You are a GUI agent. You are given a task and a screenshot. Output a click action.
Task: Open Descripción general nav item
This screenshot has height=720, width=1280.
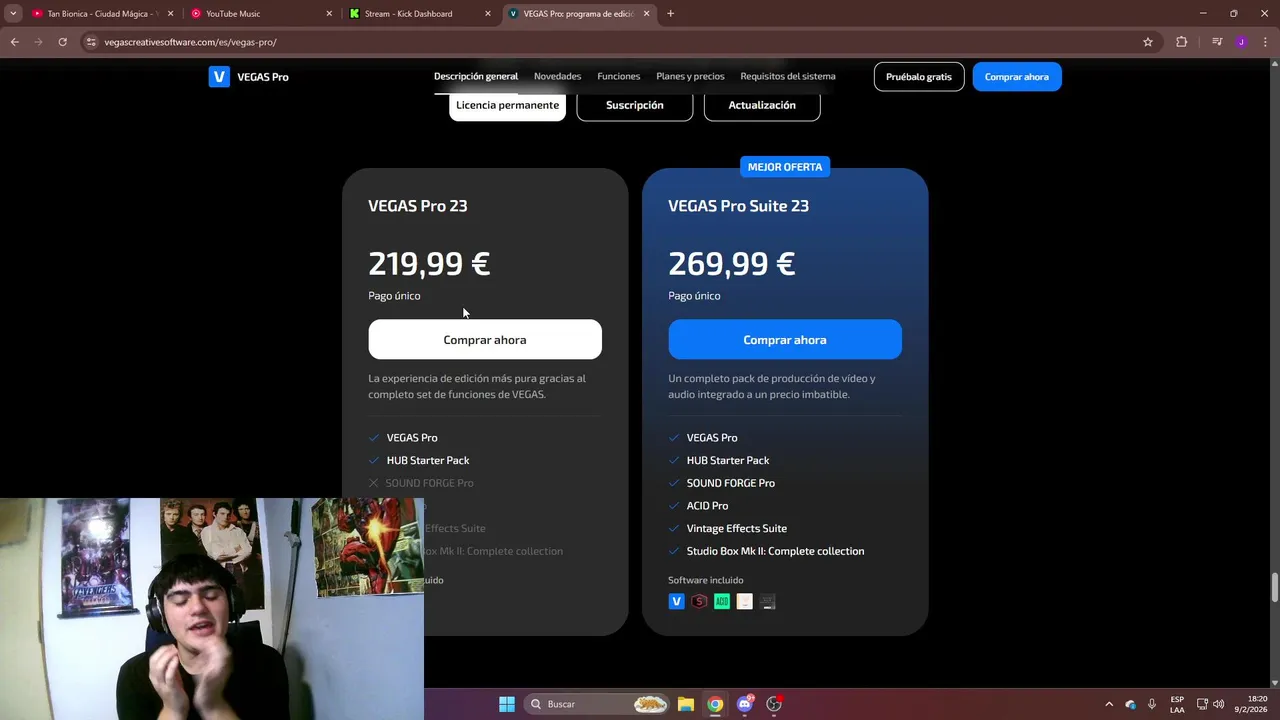476,76
